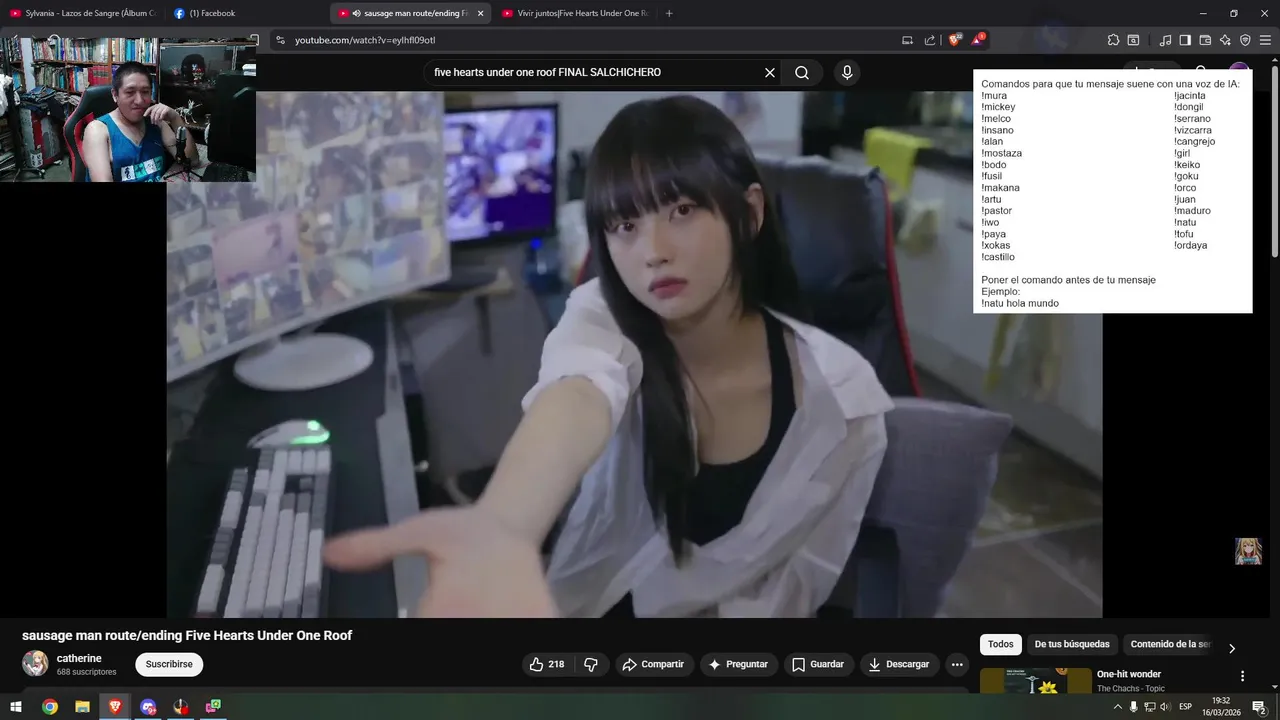View site information icon in address bar

[x=280, y=40]
